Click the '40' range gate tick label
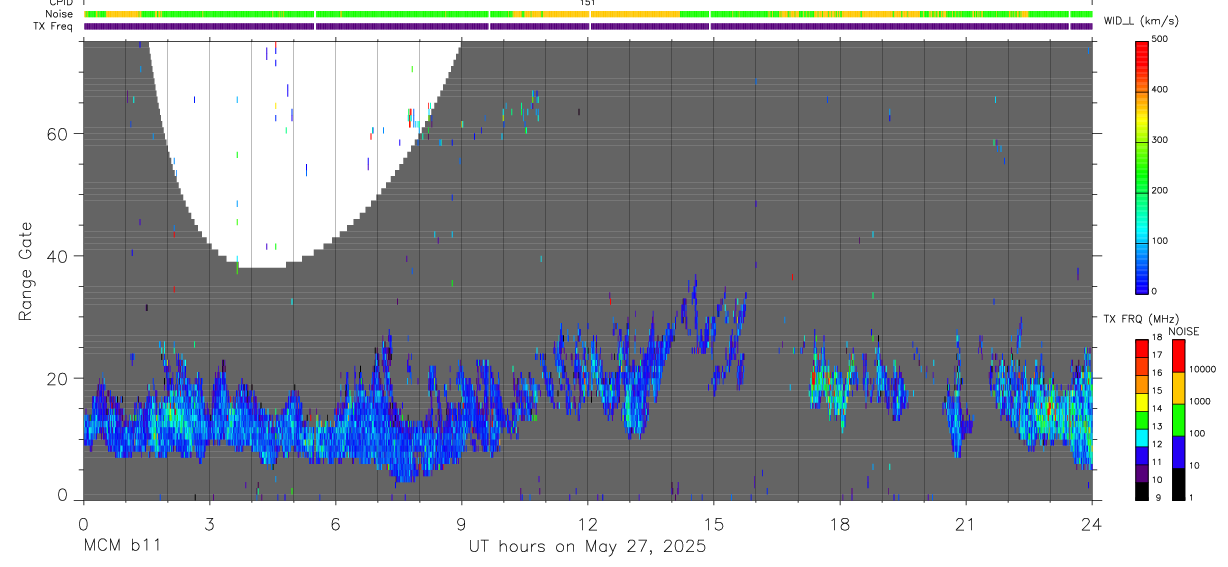 [x=58, y=256]
